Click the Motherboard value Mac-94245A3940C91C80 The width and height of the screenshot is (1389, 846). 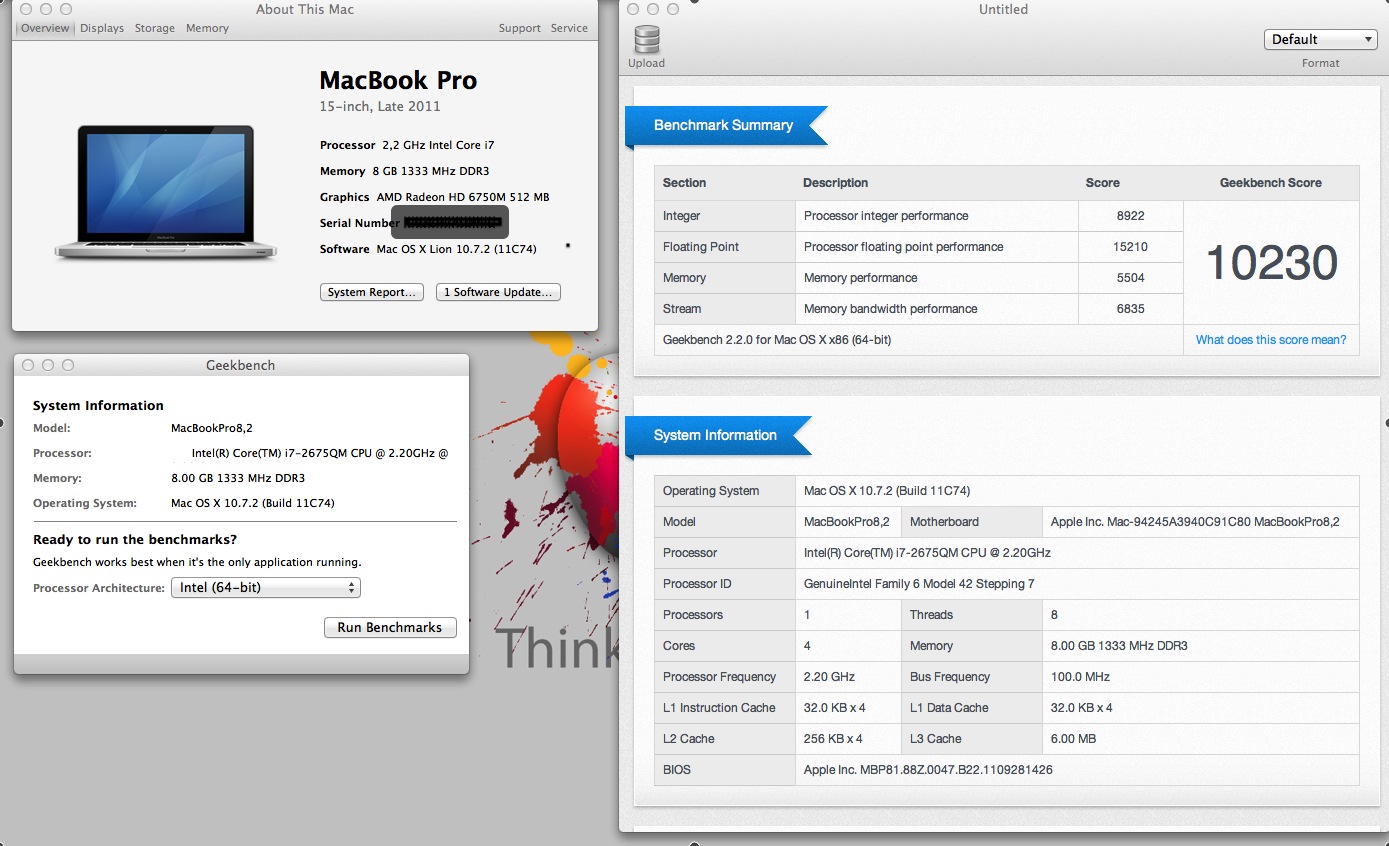[x=1195, y=522]
